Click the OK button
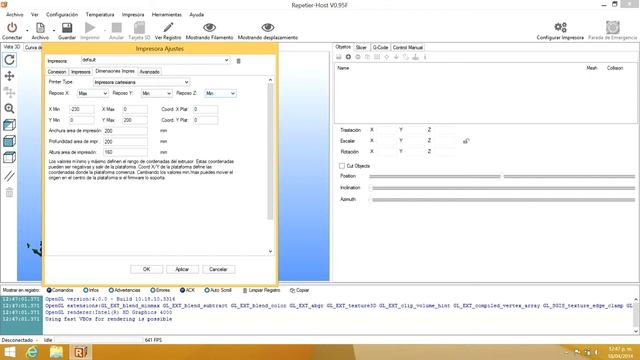Viewport: 640px width, 360px height. [147, 269]
